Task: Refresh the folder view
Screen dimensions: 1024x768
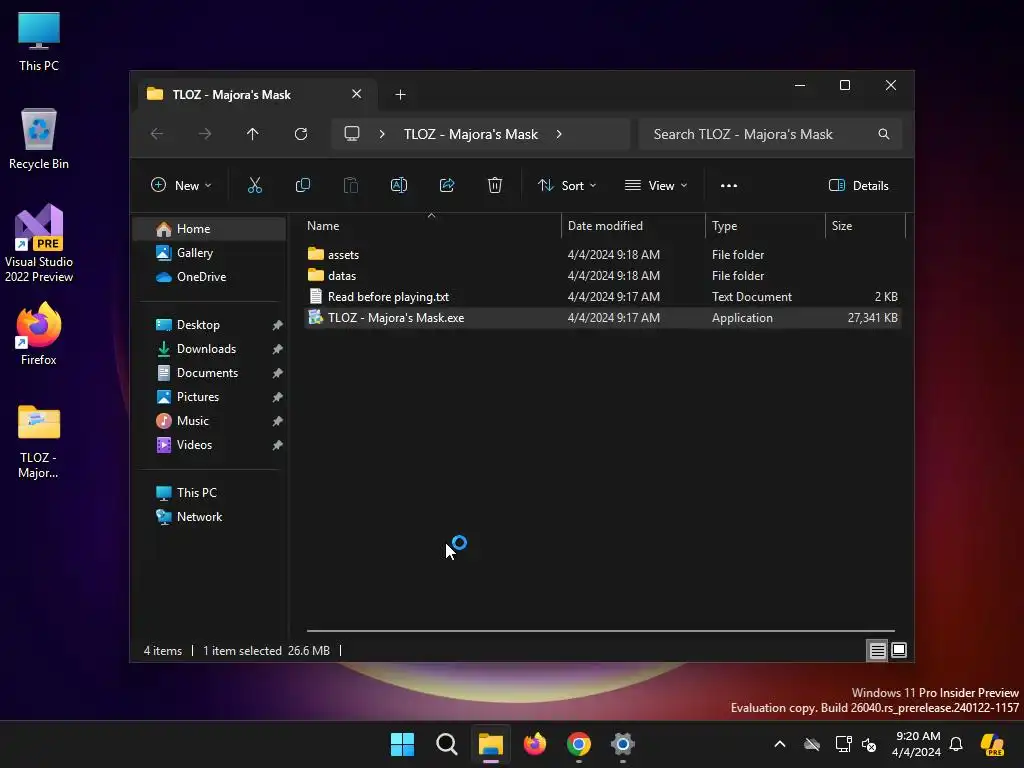Action: pos(301,134)
